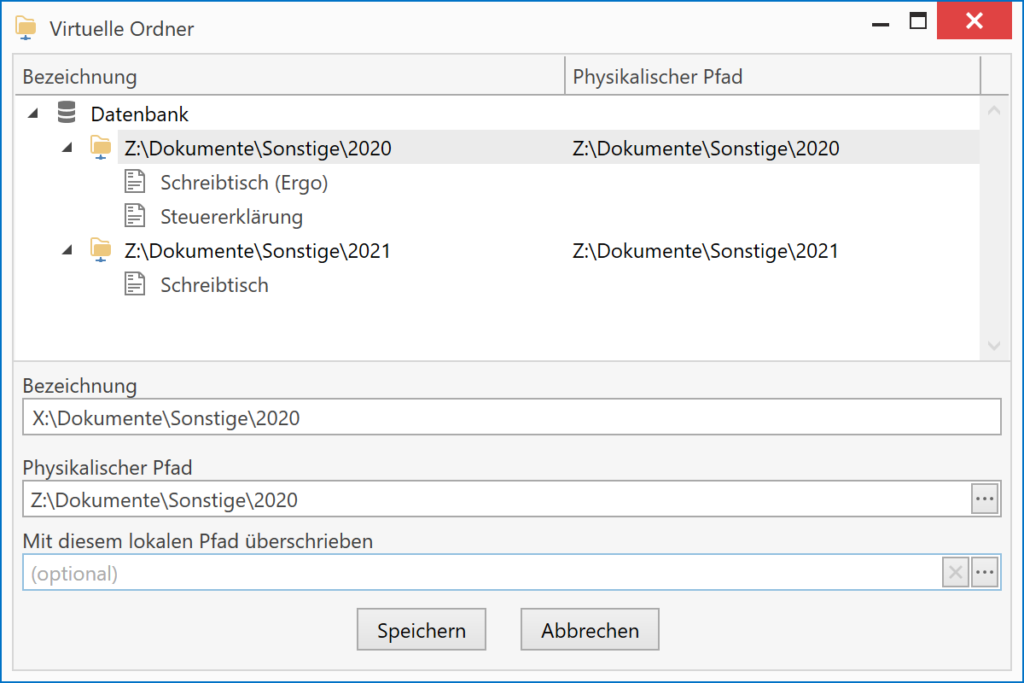Collapse the Datenbank tree node

click(33, 114)
